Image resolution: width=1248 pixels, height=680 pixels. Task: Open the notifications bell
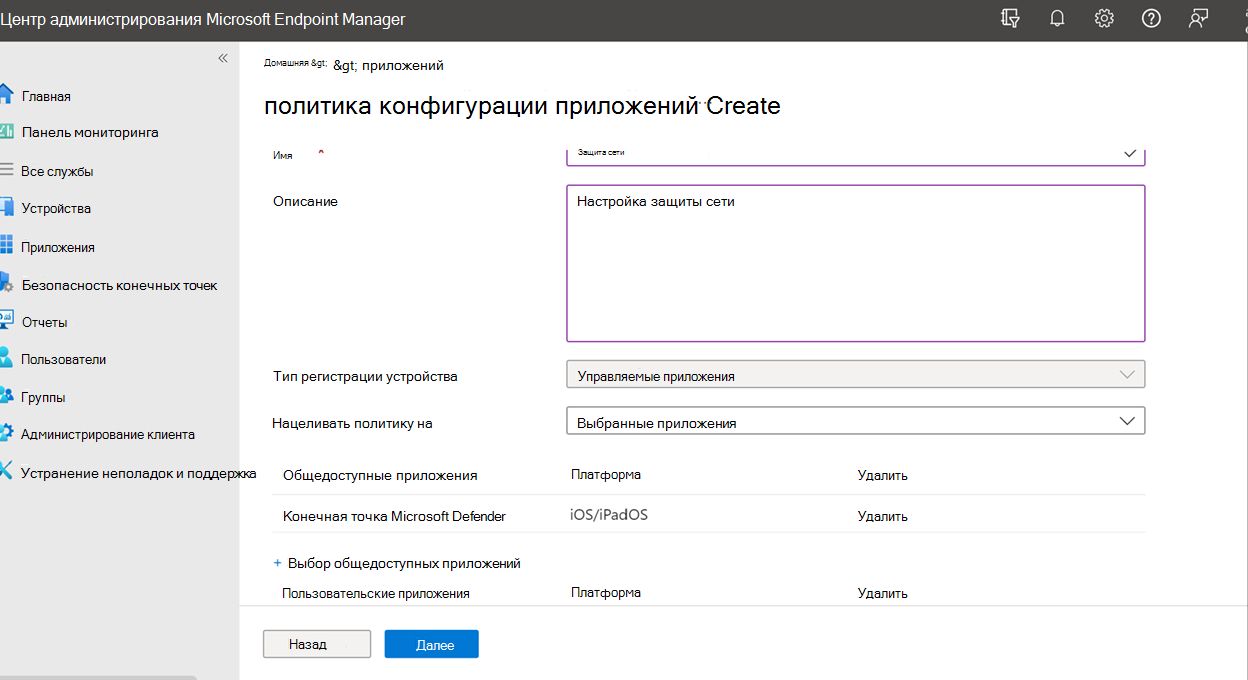1057,19
